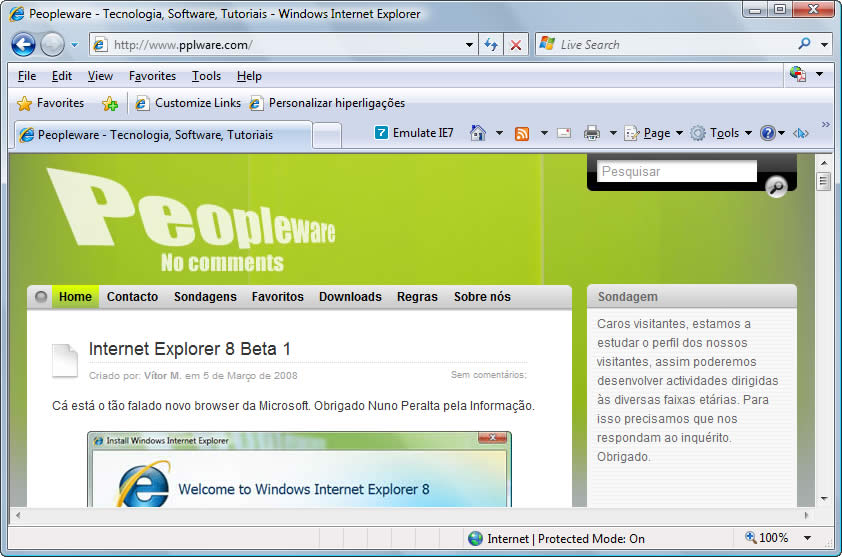The image size is (842, 557).
Task: Click the magnifier button beside Pesquisar field
Action: pyautogui.click(x=776, y=187)
